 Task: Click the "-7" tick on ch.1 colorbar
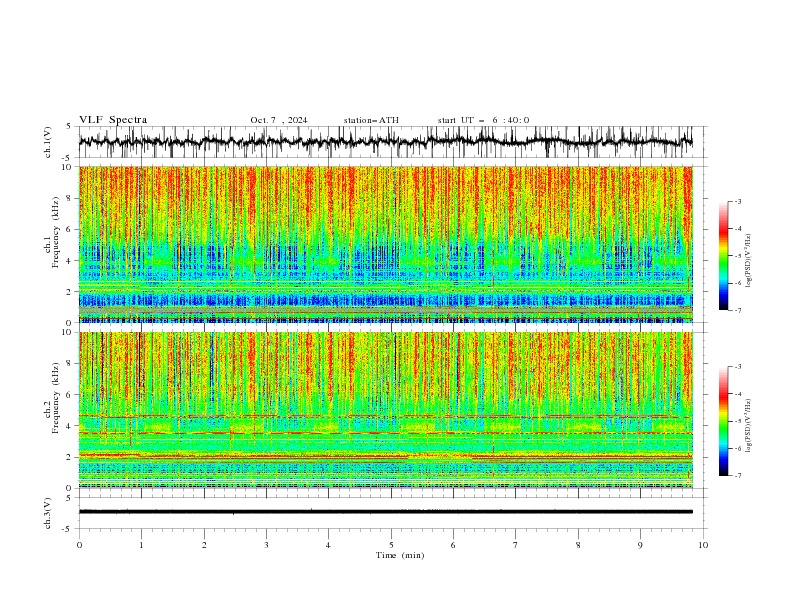[737, 310]
